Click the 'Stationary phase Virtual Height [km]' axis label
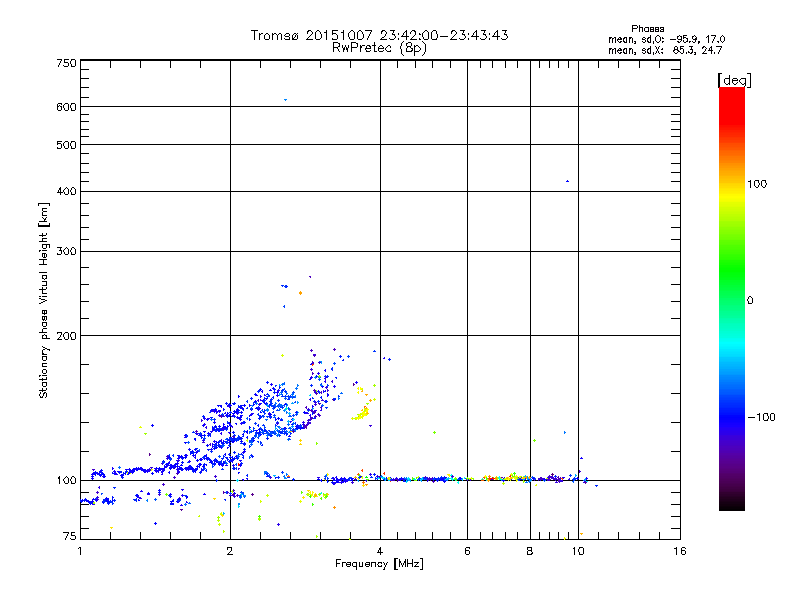 pyautogui.click(x=43, y=301)
